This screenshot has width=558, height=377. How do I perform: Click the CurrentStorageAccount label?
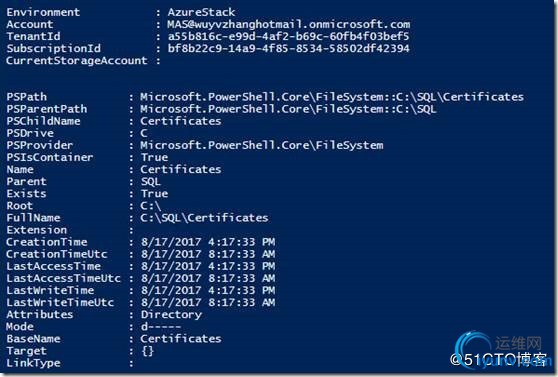click(x=77, y=61)
